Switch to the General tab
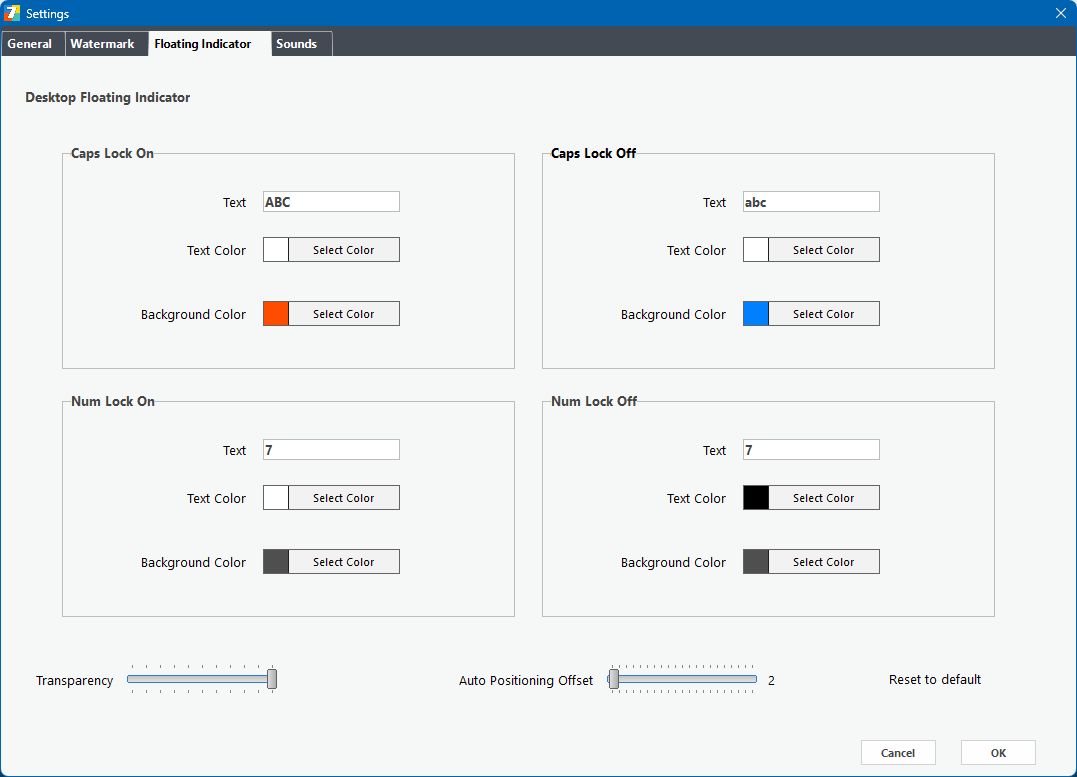This screenshot has height=777, width=1077. pyautogui.click(x=32, y=43)
